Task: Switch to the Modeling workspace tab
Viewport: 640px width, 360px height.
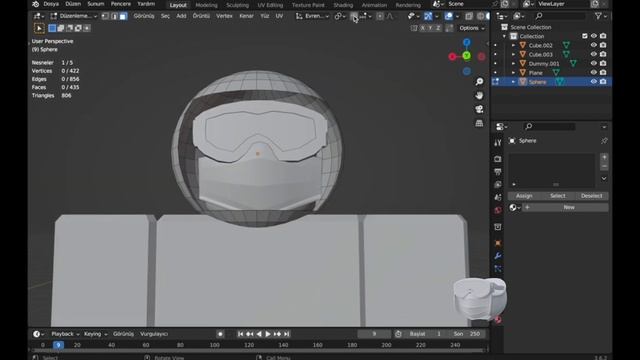Action: click(x=206, y=5)
